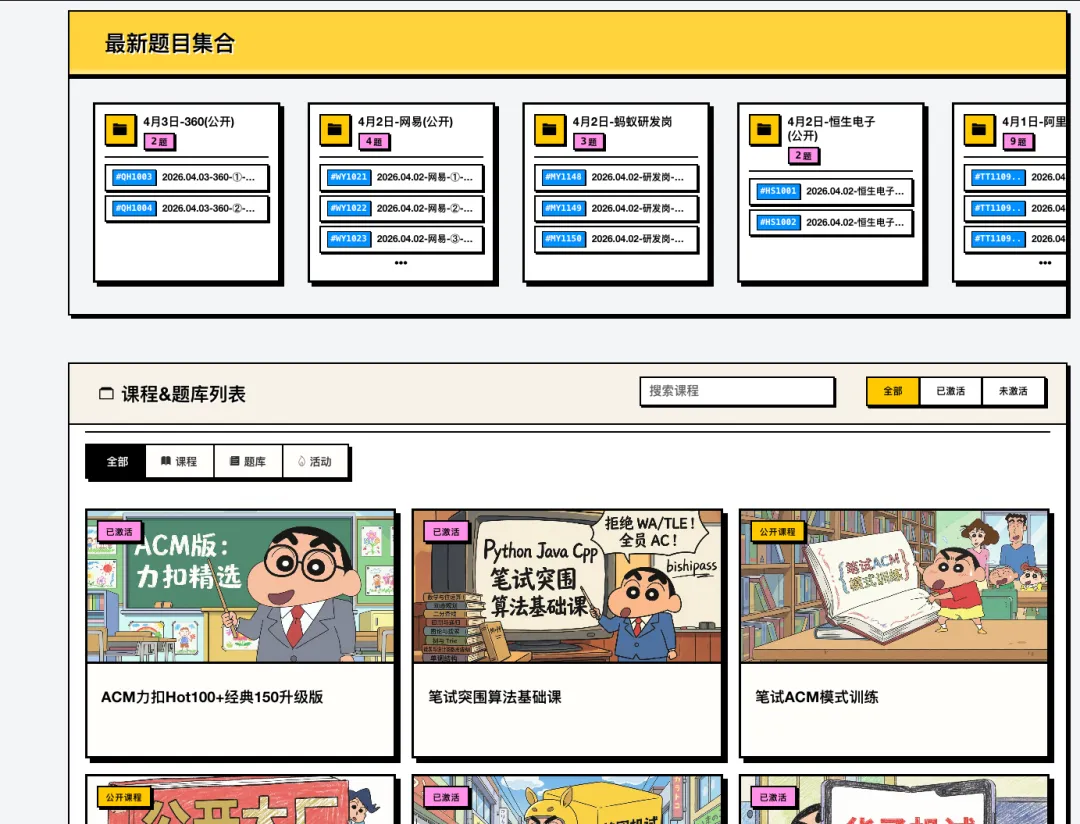Image resolution: width=1080 pixels, height=824 pixels.
Task: Click the 2题 badge under 恒生电子 set
Action: 803,156
